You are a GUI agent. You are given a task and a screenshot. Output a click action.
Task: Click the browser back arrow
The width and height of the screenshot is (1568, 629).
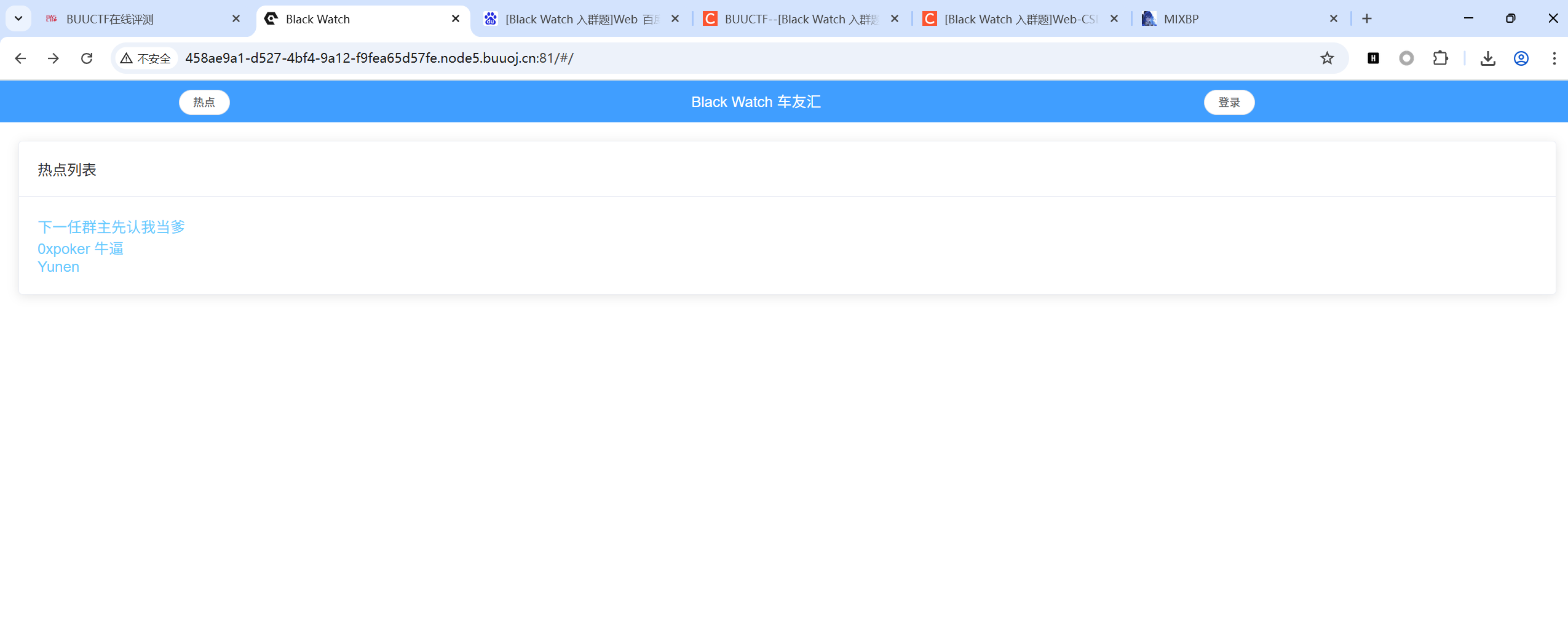point(20,58)
